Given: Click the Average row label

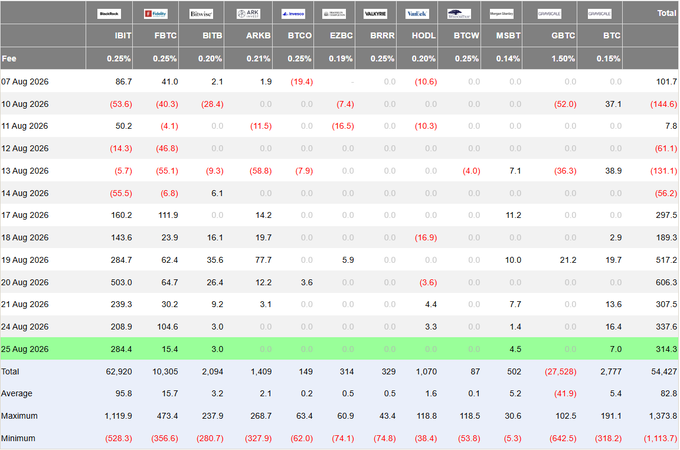Looking at the screenshot, I should point(16,394).
